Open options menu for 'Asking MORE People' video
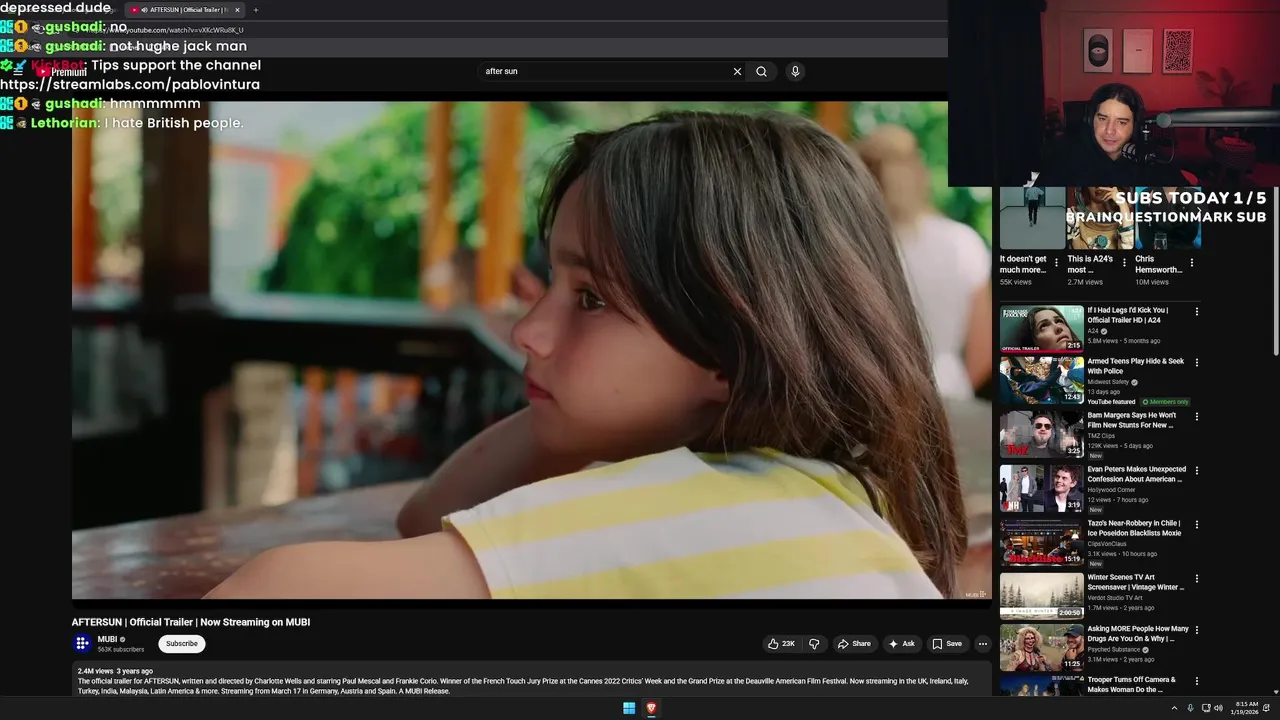 pos(1196,630)
